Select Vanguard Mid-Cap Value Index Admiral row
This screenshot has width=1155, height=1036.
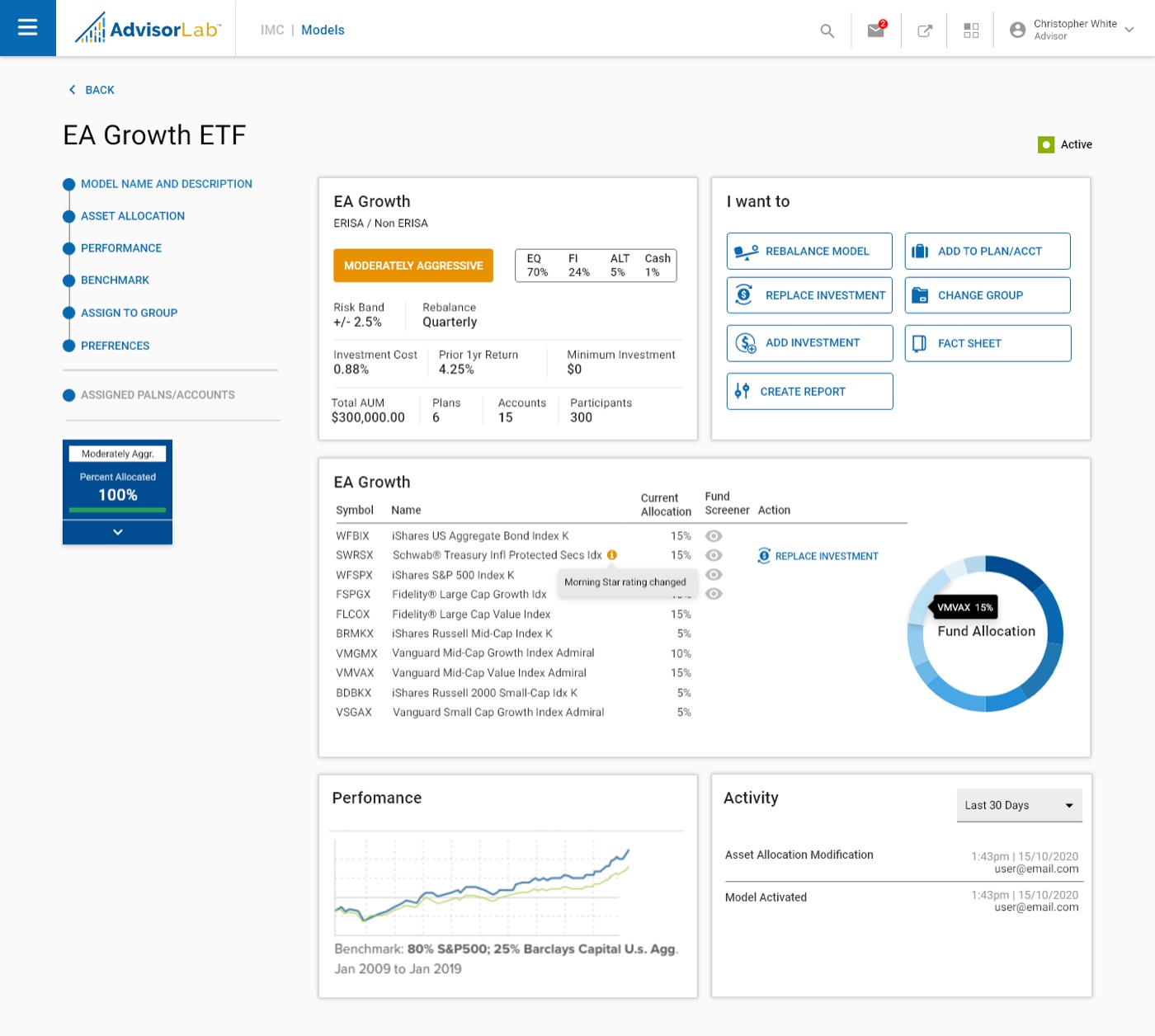pos(513,673)
